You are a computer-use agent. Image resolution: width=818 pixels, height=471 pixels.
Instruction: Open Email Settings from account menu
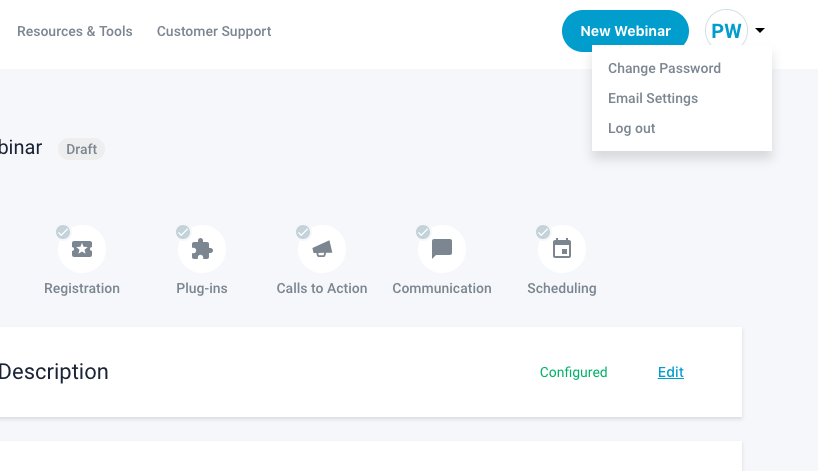point(653,99)
